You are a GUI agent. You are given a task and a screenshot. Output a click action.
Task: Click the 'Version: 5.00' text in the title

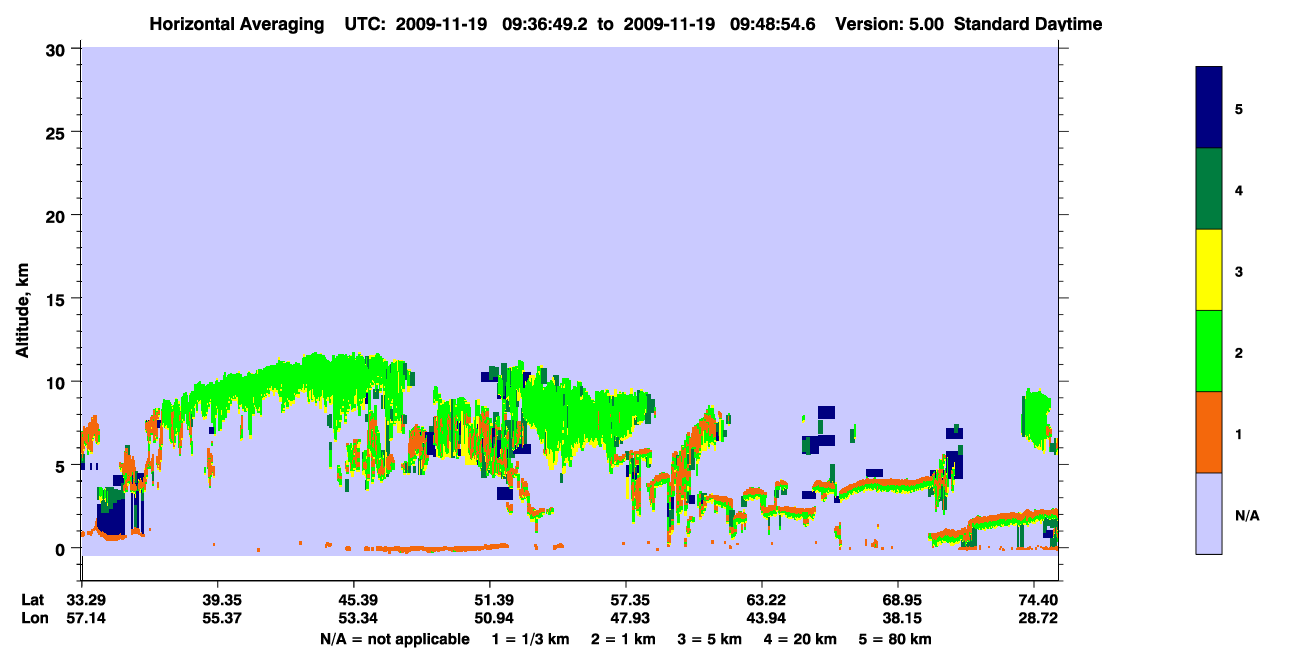[889, 24]
